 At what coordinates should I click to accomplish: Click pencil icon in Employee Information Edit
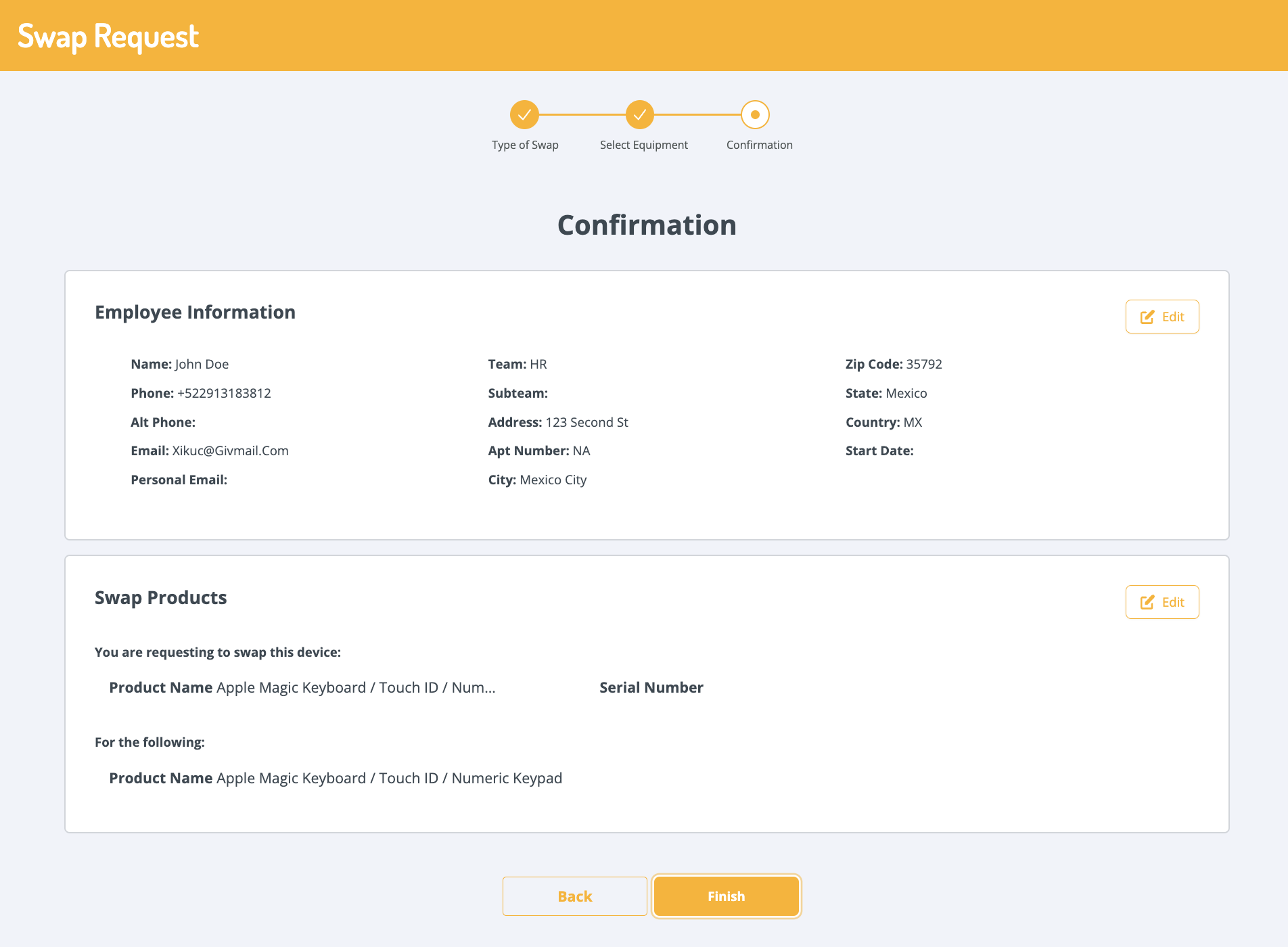[1147, 317]
